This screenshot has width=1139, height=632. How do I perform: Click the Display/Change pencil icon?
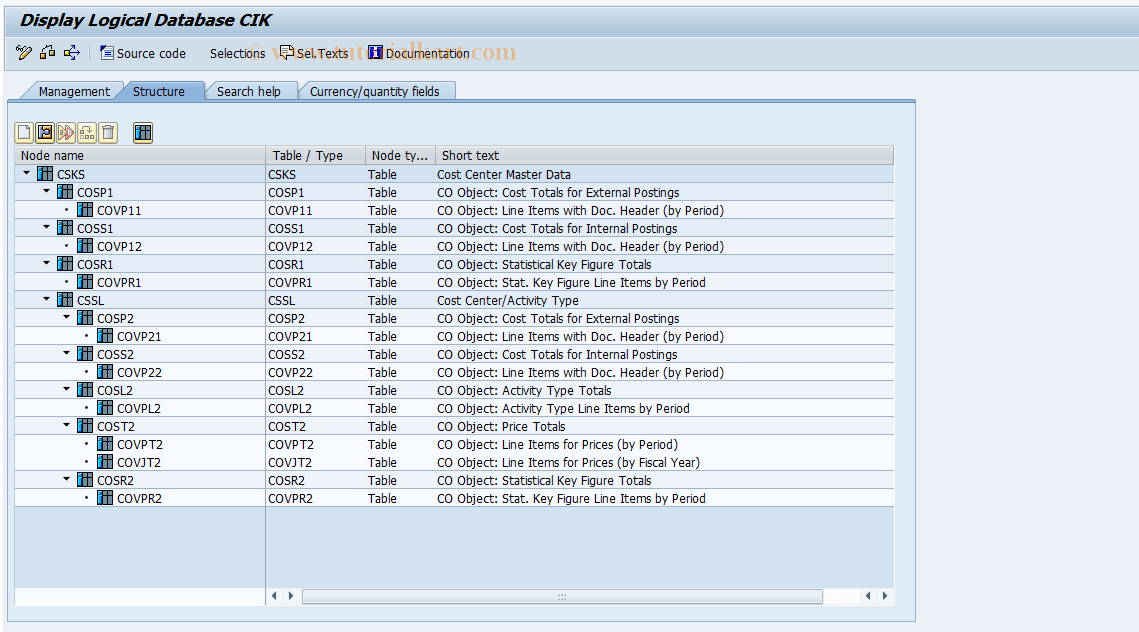tap(22, 52)
